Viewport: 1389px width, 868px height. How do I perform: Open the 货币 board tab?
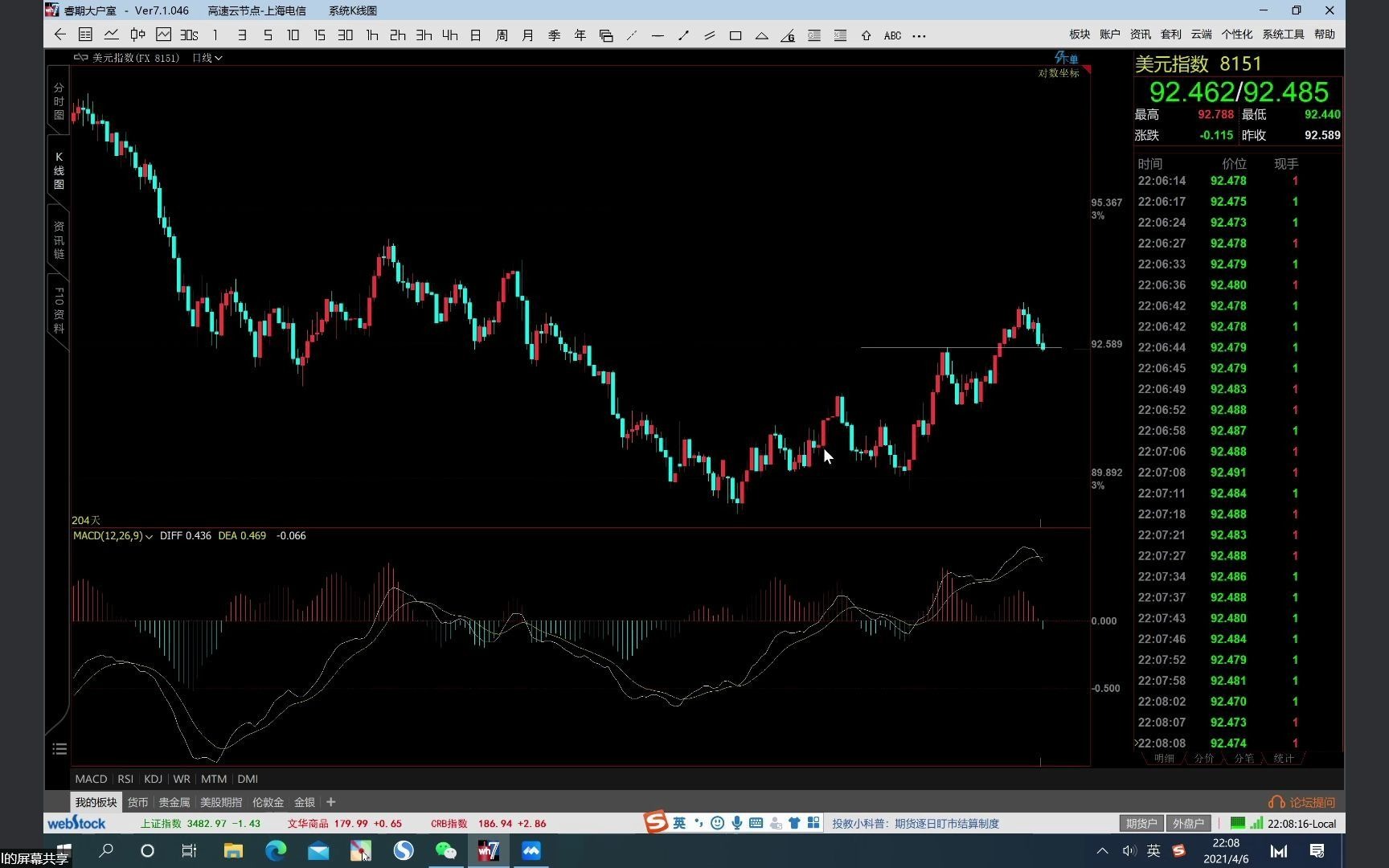tap(137, 802)
